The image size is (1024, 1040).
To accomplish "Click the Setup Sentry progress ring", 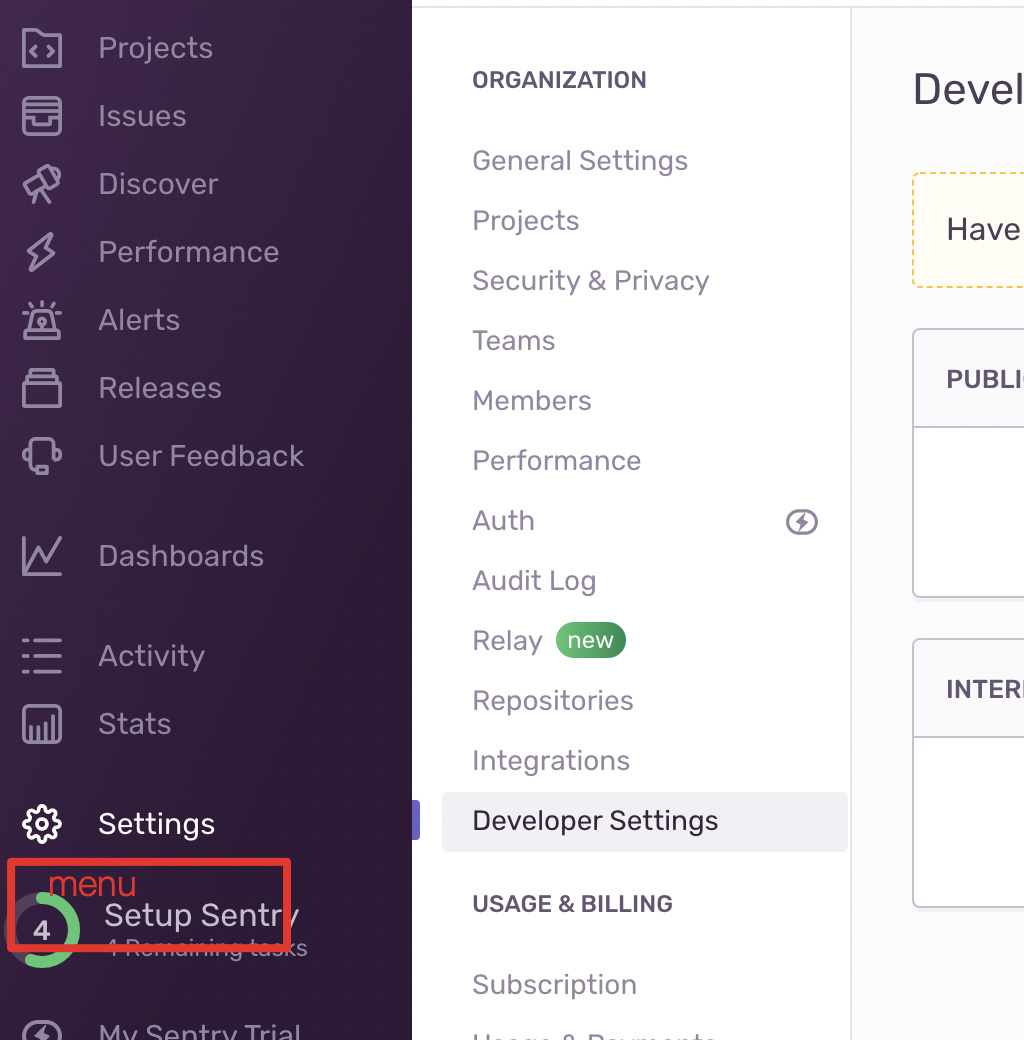I will [x=42, y=930].
